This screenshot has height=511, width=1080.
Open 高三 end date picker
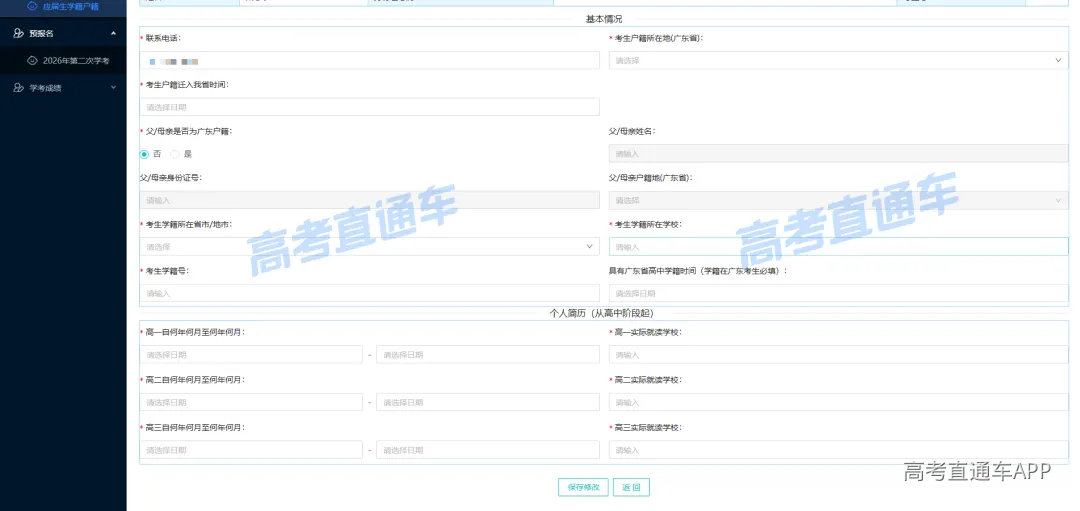(x=488, y=450)
